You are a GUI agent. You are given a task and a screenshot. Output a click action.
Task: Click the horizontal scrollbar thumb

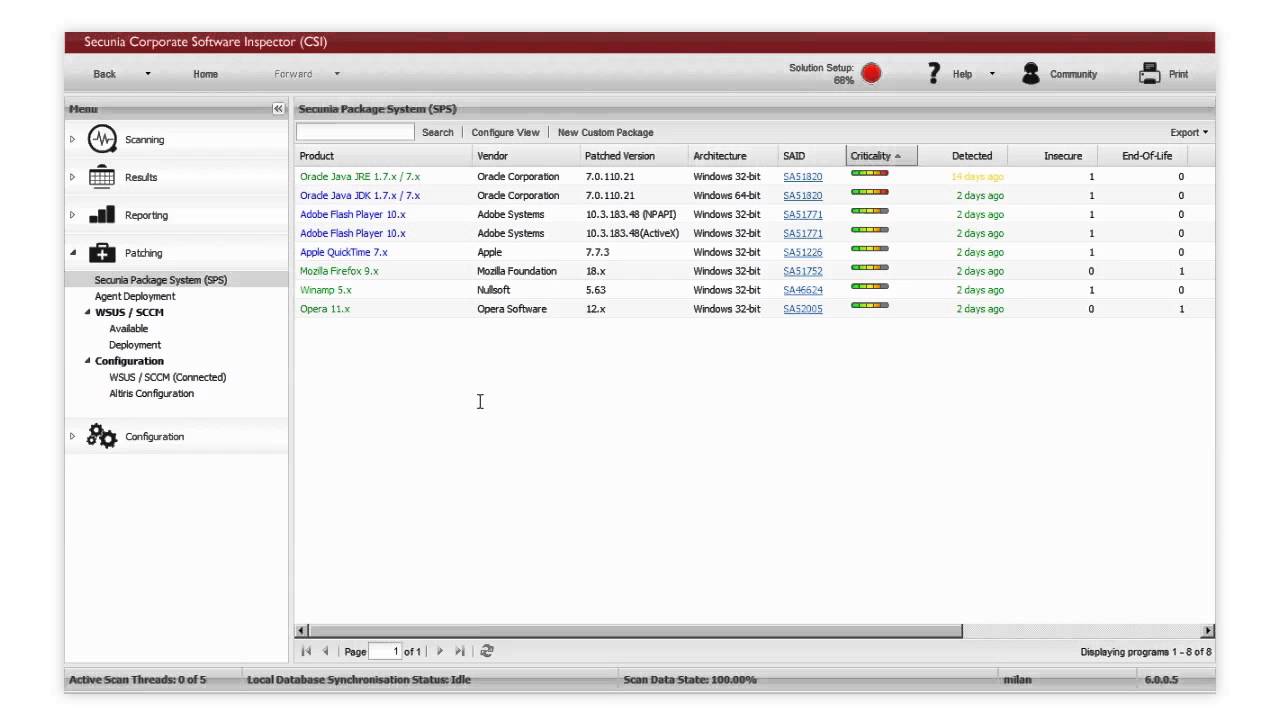pos(636,631)
